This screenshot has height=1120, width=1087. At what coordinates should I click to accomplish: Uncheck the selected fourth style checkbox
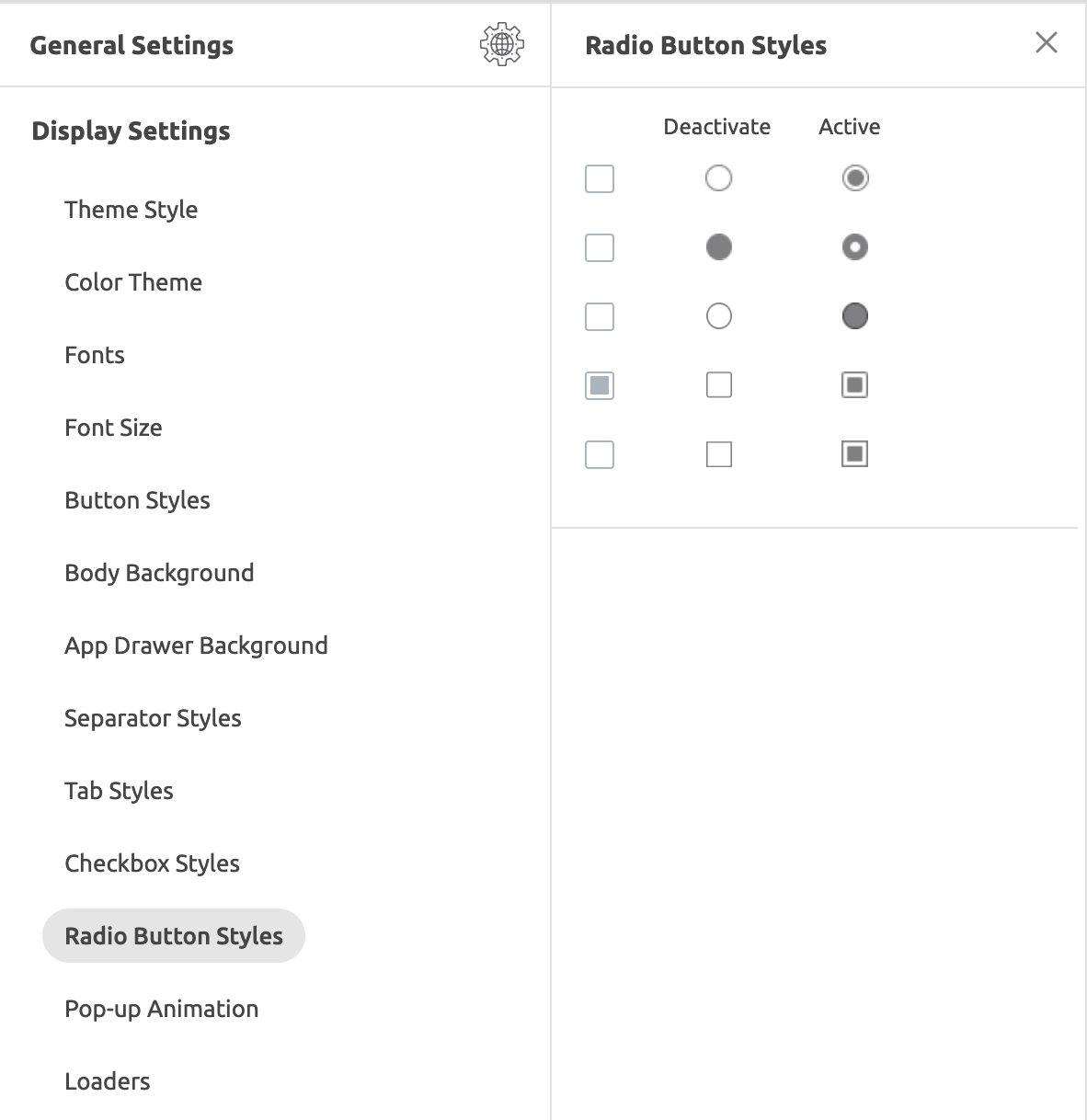(600, 385)
